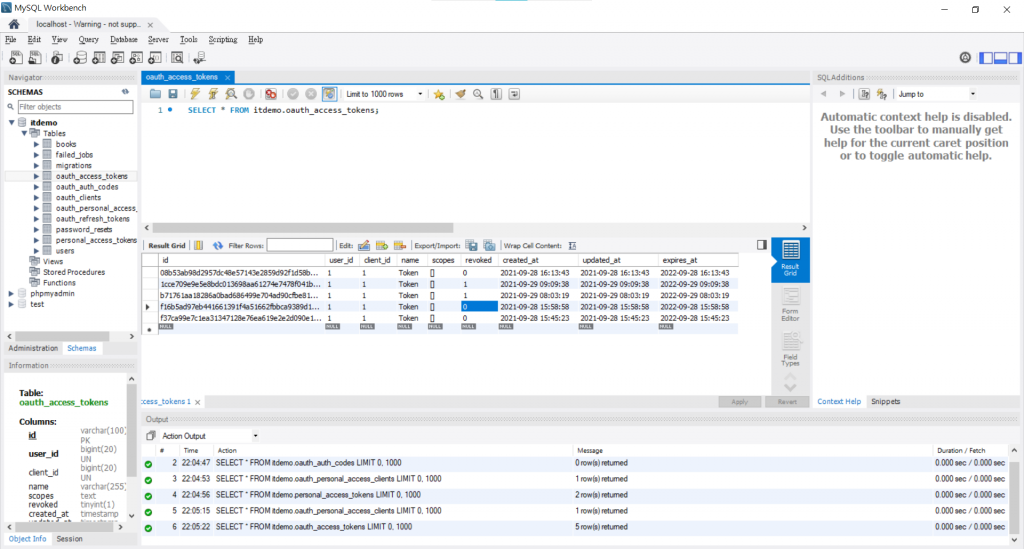
Task: Create new view toolbar icon
Action: [x=118, y=58]
